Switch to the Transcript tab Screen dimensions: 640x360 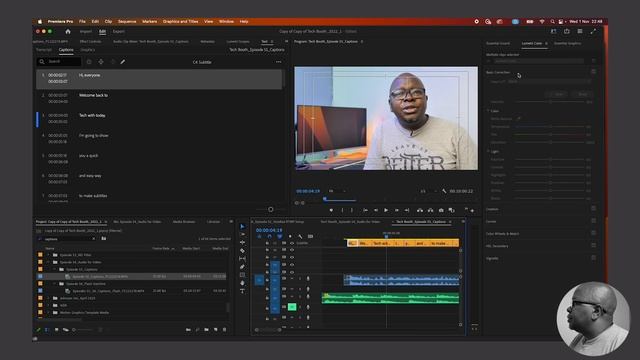(44, 50)
